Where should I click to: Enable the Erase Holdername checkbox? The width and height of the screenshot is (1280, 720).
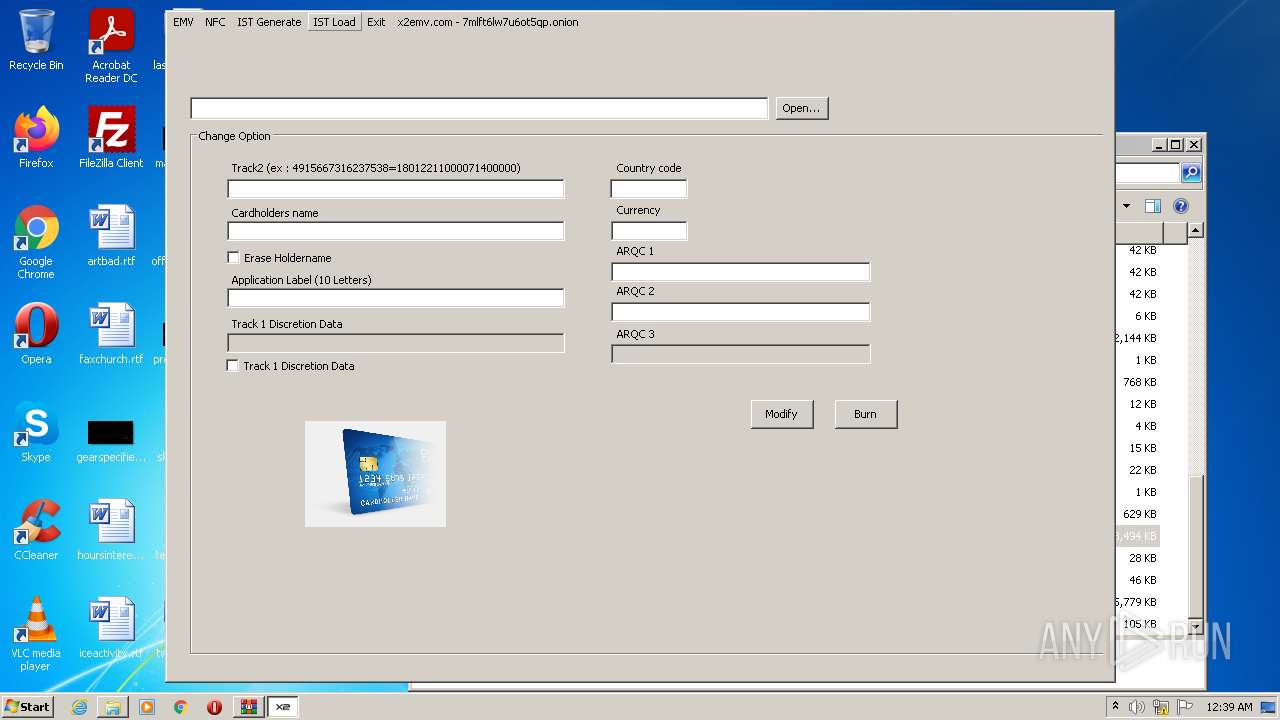coord(234,258)
